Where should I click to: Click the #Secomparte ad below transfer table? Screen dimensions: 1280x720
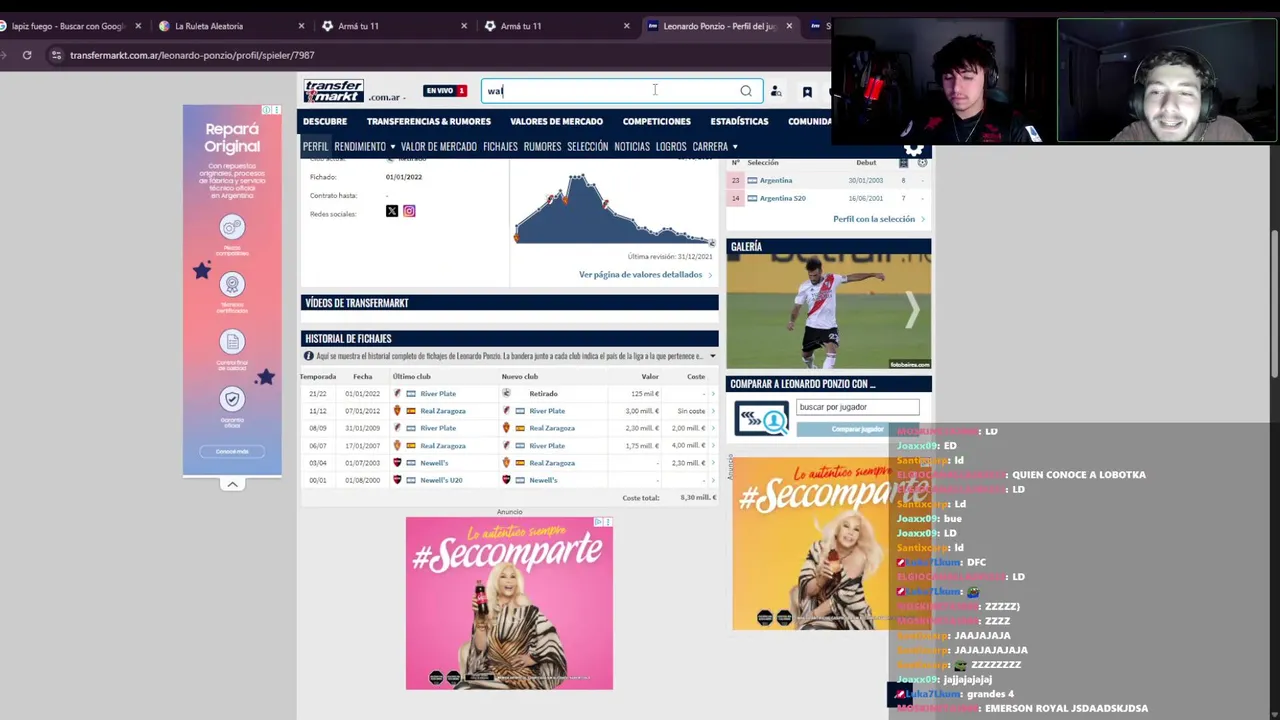(509, 603)
